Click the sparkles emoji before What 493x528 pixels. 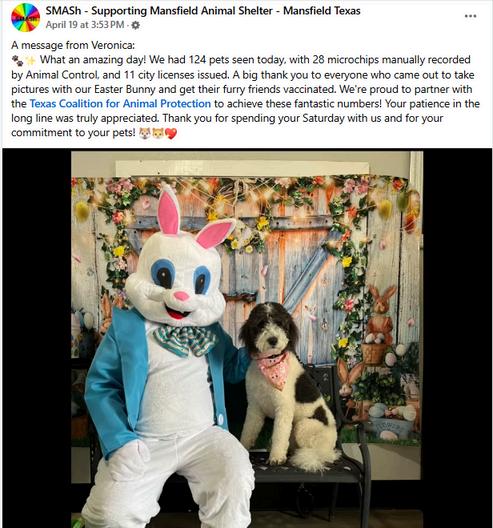coord(31,61)
